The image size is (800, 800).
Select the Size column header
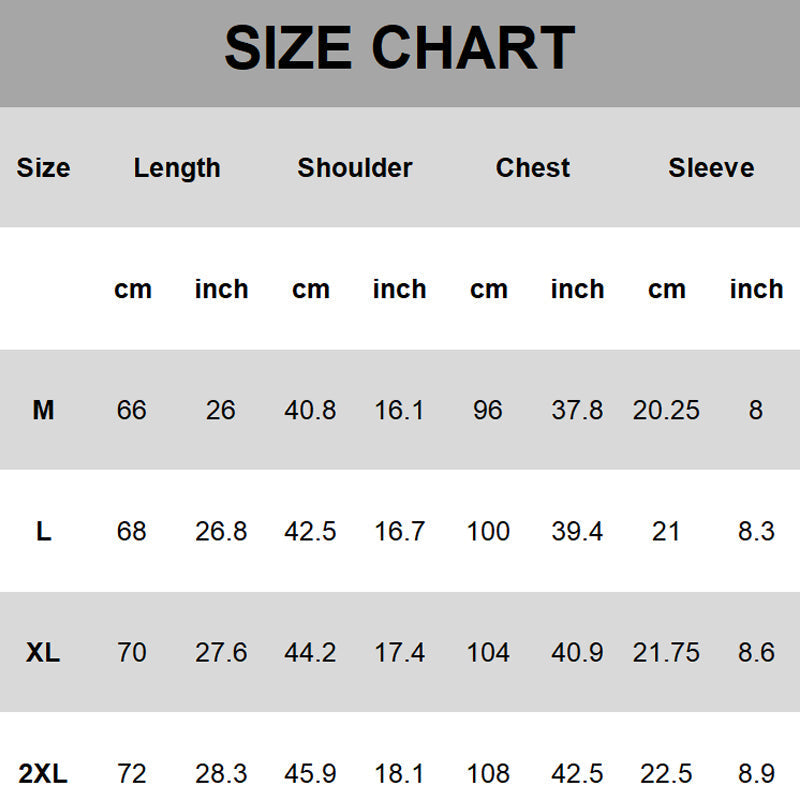[x=43, y=168]
